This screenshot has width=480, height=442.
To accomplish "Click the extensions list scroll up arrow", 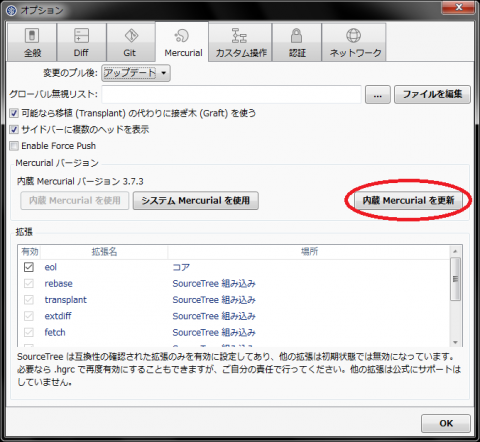I will tap(455, 251).
